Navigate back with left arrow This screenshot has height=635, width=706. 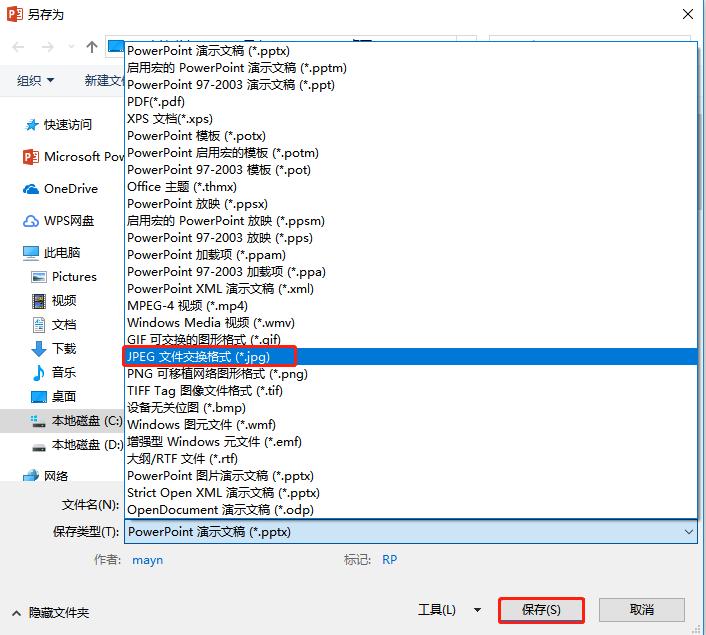coord(18,47)
